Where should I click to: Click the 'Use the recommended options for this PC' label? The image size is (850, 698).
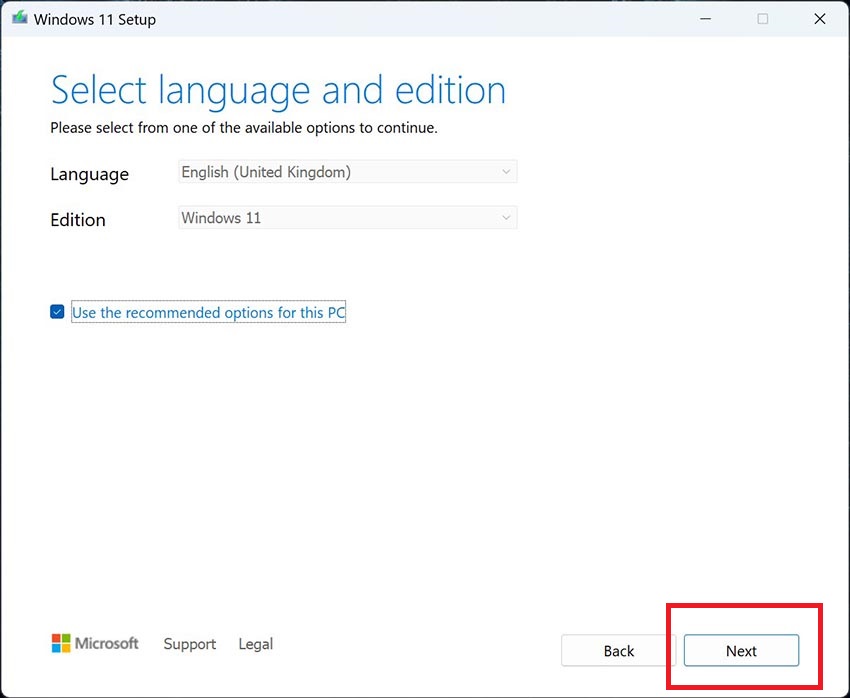(x=208, y=312)
